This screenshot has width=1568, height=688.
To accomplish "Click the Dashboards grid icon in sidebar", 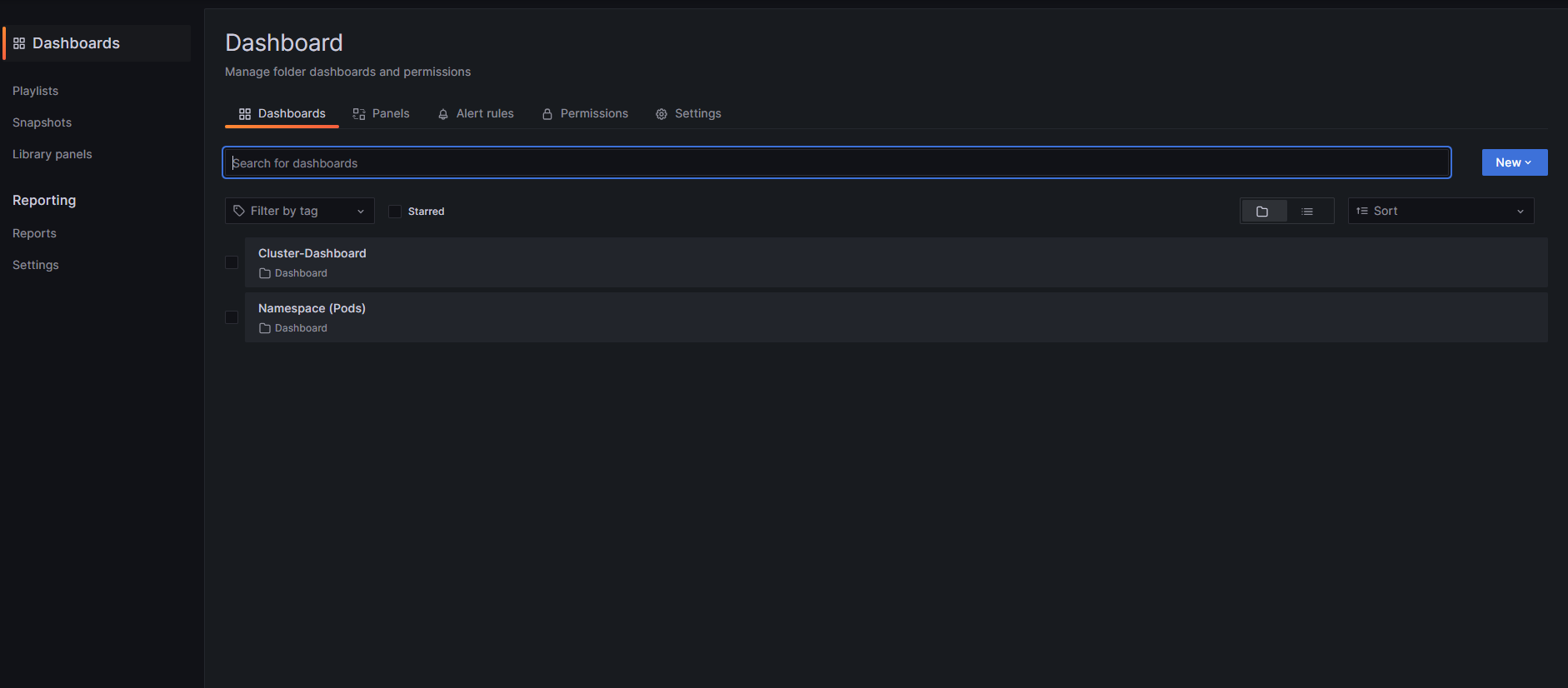I will [19, 43].
